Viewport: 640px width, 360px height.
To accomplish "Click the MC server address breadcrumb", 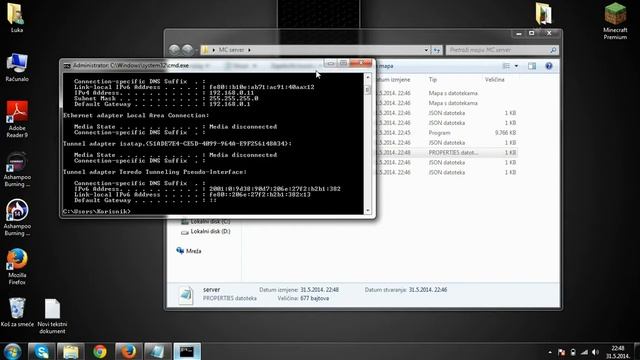I will [231, 50].
